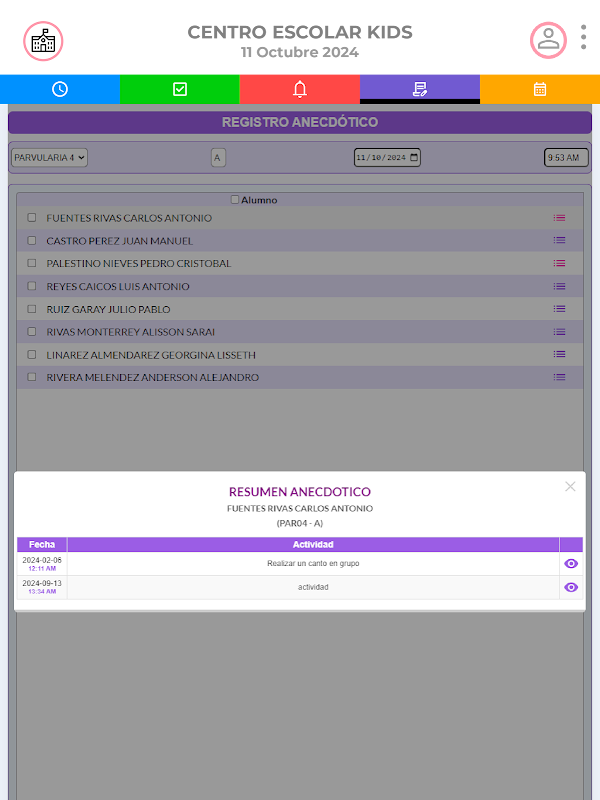600x800 pixels.
Task: Switch to the purple anecdotal record tab
Action: (419, 89)
